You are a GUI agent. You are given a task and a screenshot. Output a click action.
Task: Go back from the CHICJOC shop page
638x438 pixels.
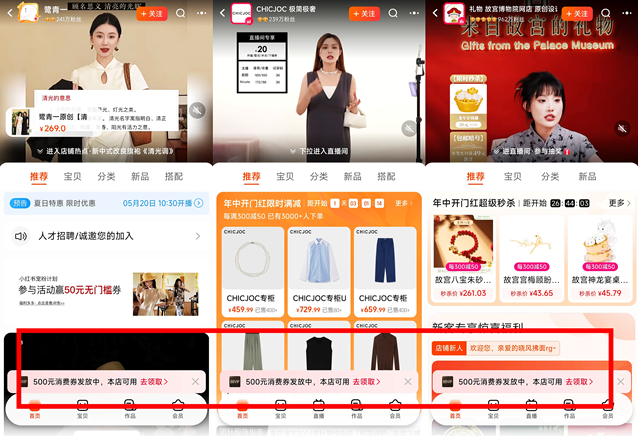222,13
